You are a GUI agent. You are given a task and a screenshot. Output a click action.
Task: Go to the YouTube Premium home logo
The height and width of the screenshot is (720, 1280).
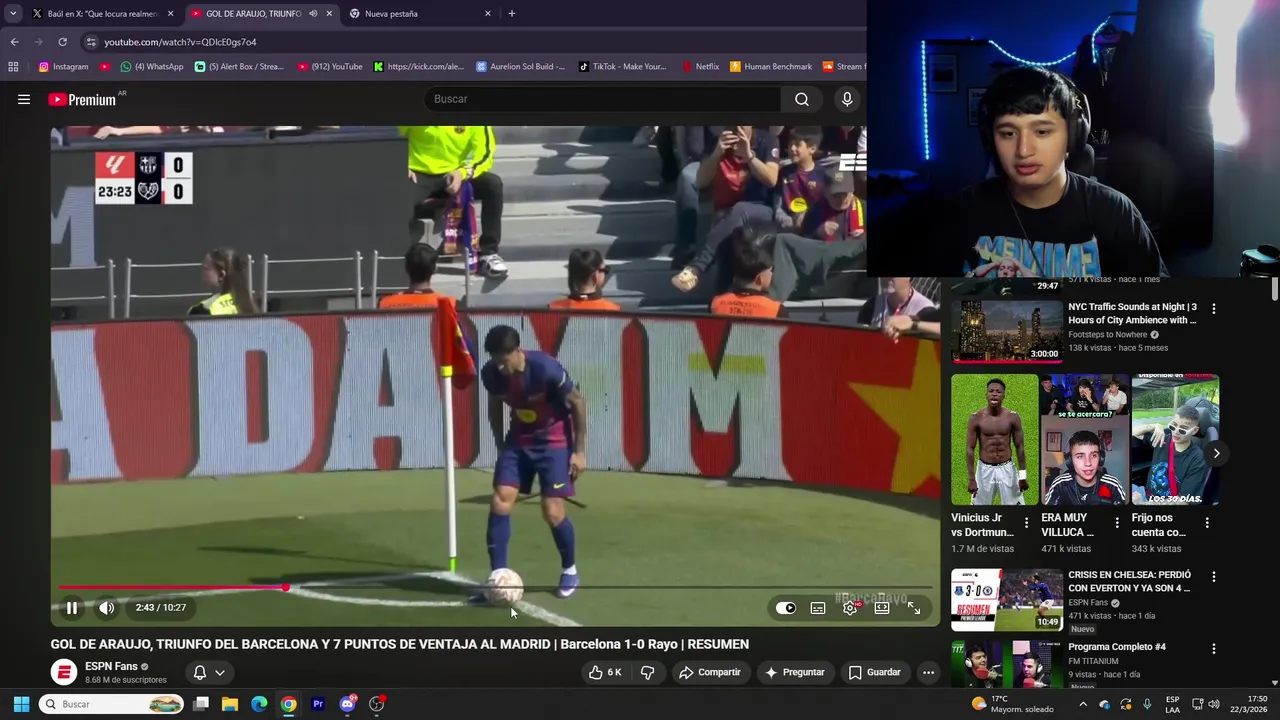click(82, 99)
